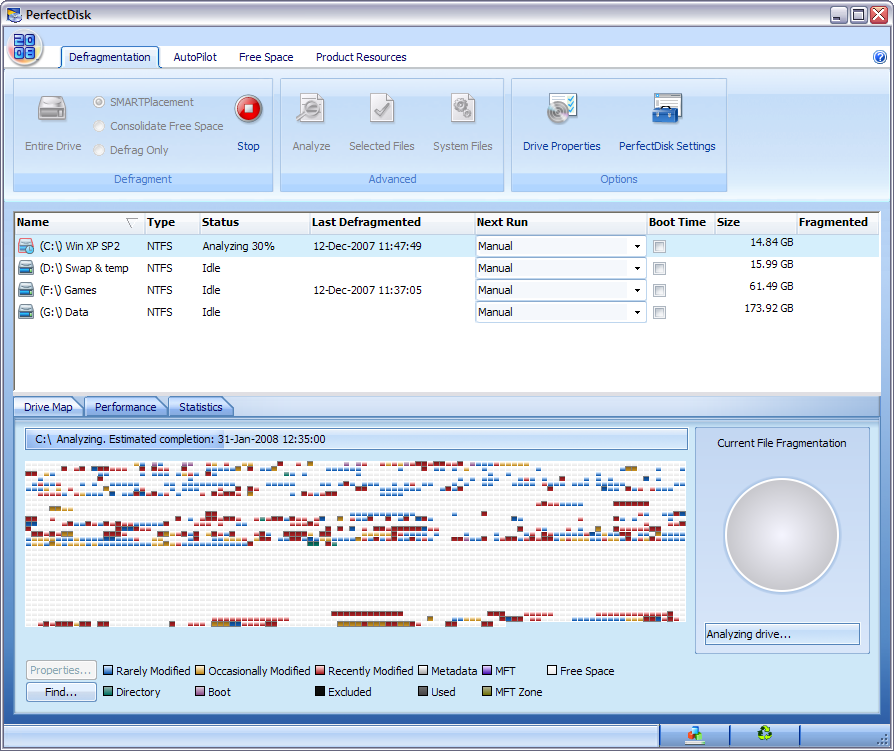Open the Statistics tab
This screenshot has height=751, width=894.
pos(201,407)
